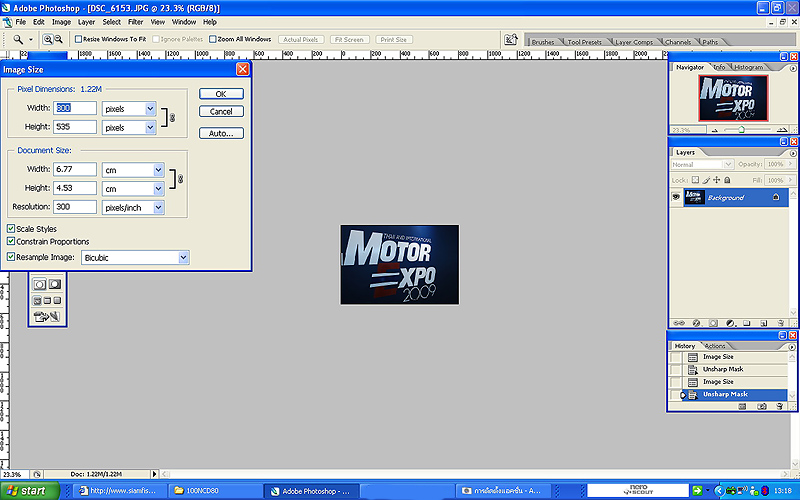
Task: Click the Jump to ImageReady icon
Action: pyautogui.click(x=46, y=317)
